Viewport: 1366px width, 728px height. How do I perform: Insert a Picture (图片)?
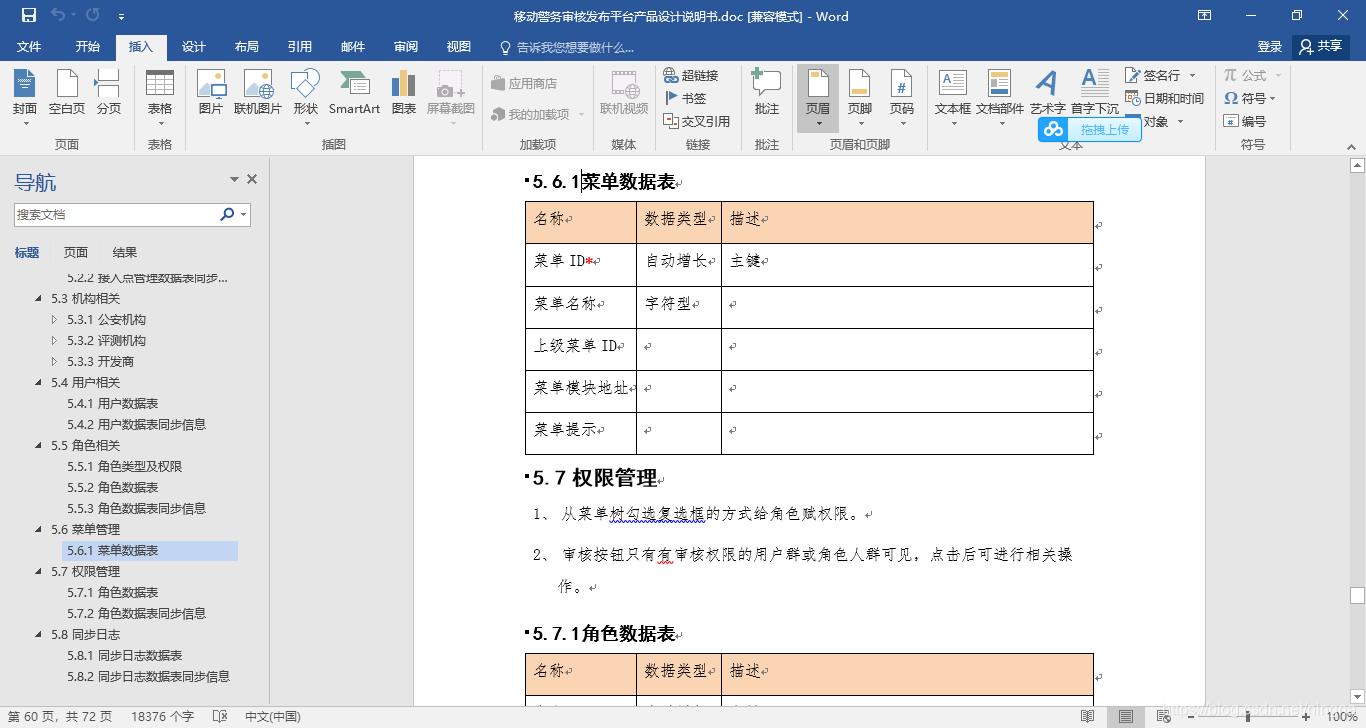(x=211, y=92)
